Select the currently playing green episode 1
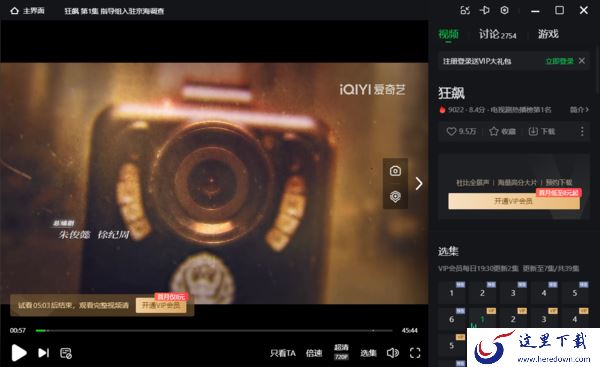 pyautogui.click(x=483, y=319)
